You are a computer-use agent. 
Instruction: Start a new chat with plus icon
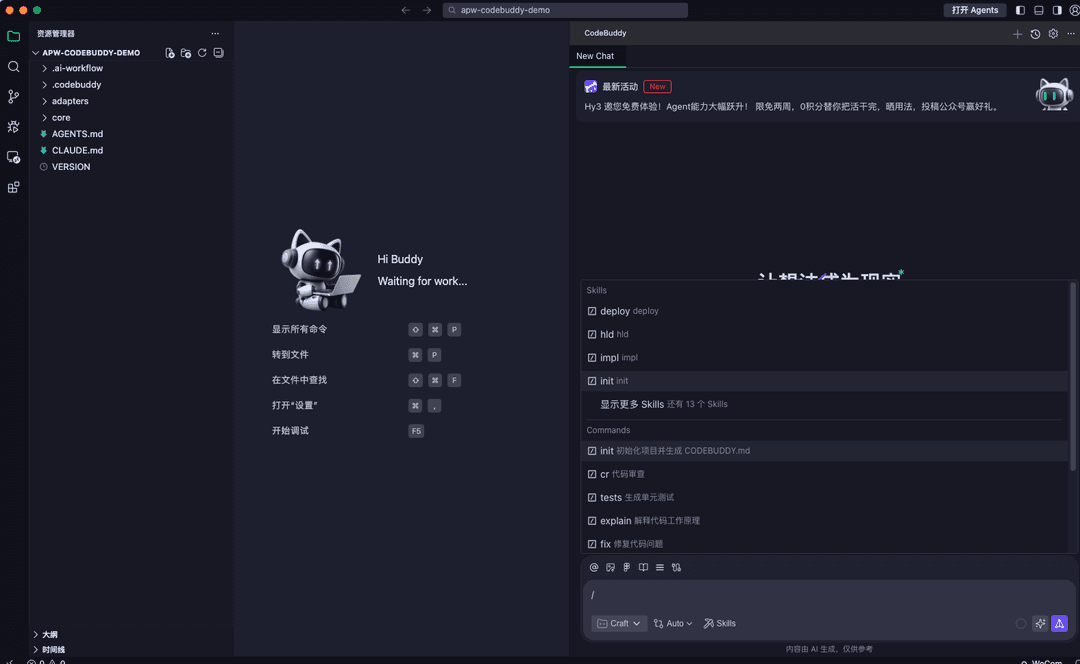(x=1017, y=34)
